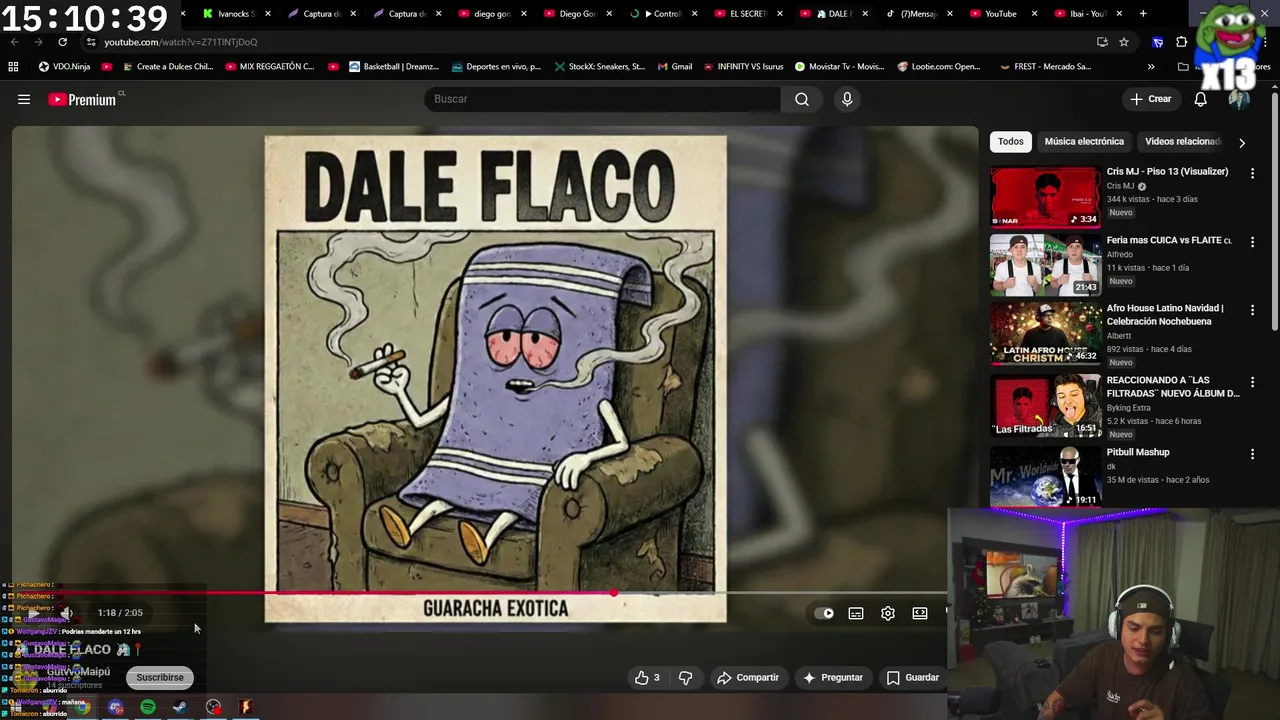Open Pitbull Mashup video title
The image size is (1280, 720).
tap(1138, 452)
